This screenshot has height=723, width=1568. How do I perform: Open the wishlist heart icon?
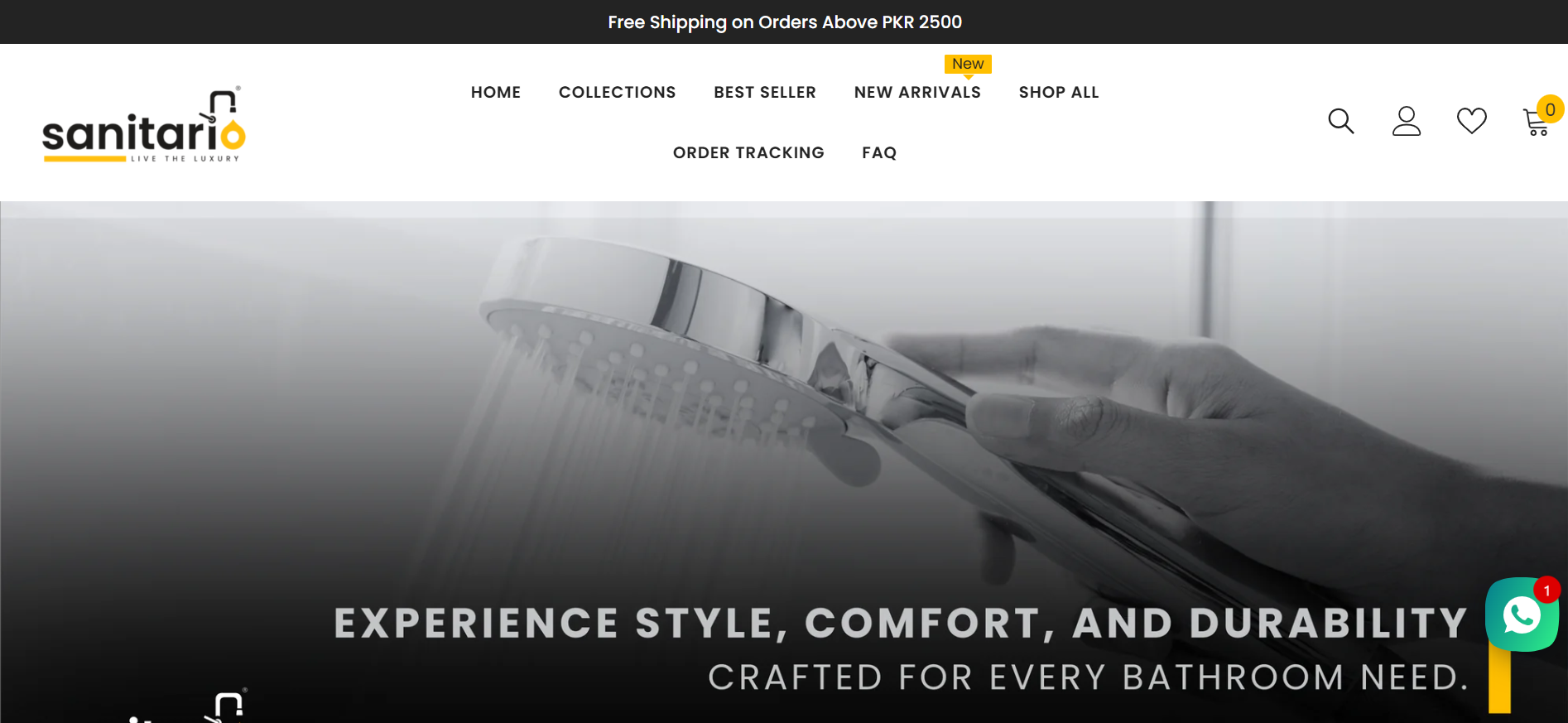1471,121
